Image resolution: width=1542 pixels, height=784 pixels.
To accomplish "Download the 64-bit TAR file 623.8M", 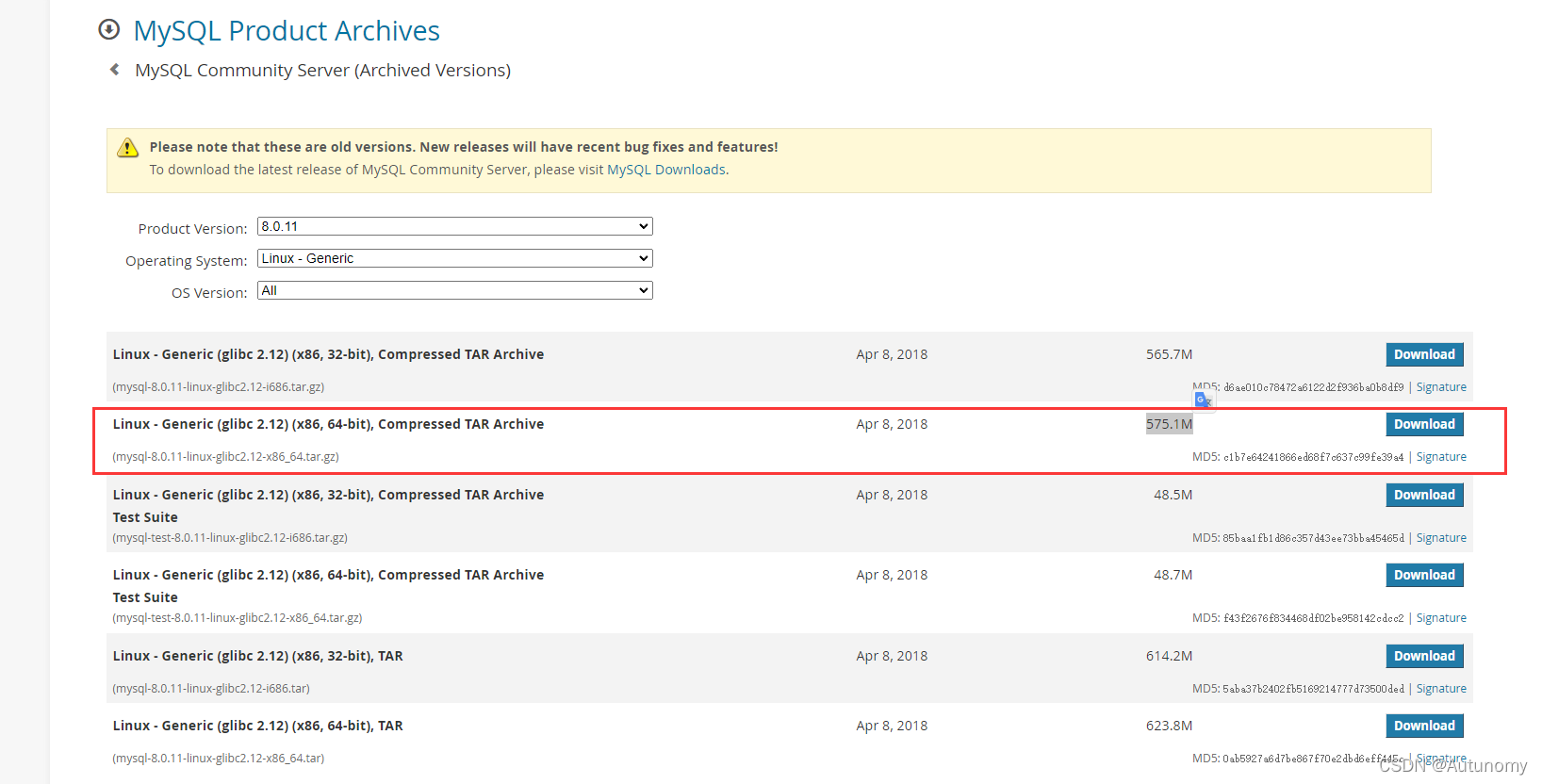I will [x=1424, y=726].
